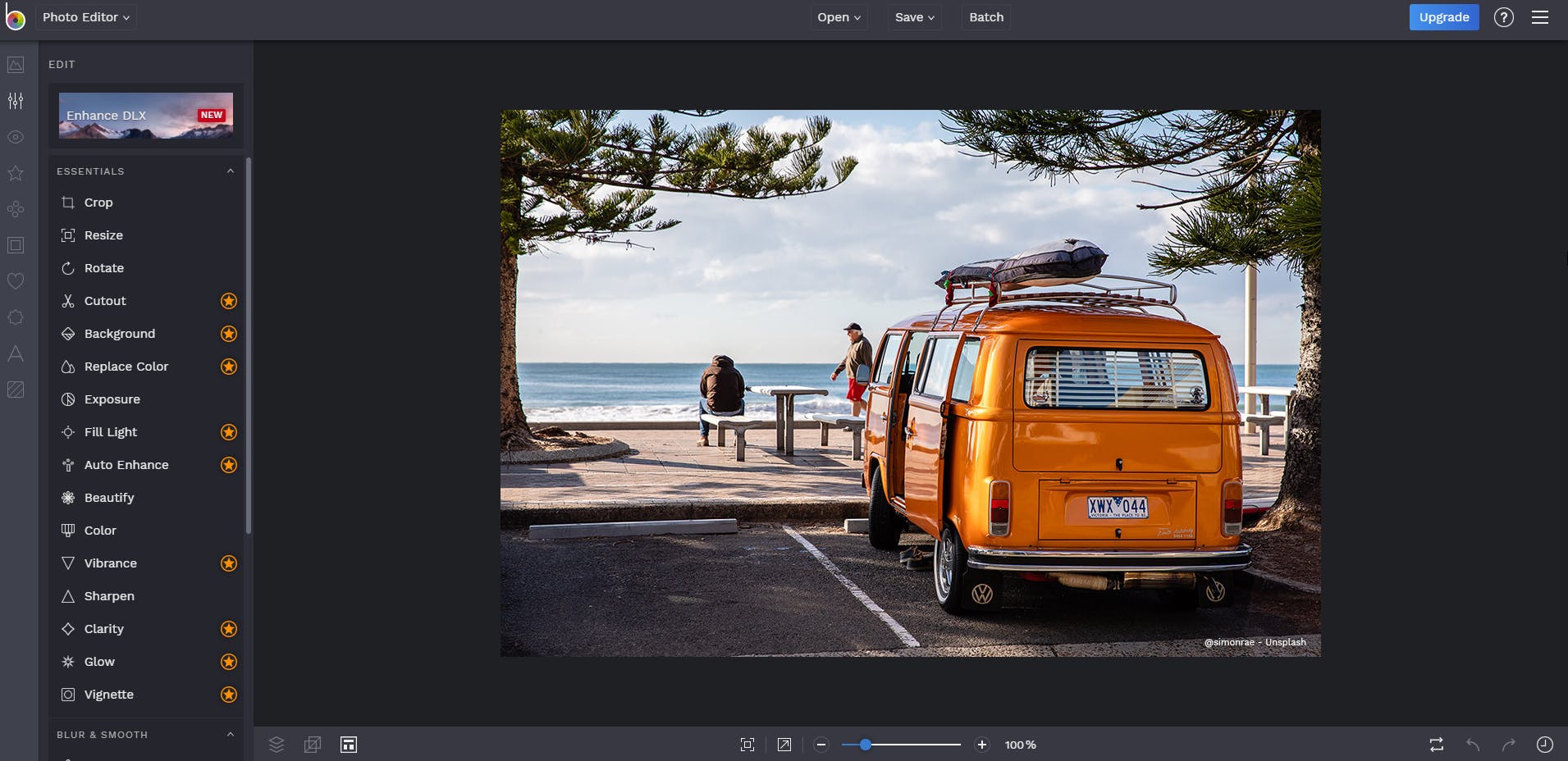The image size is (1568, 761).
Task: Click the Undo arrow icon
Action: tap(1473, 745)
